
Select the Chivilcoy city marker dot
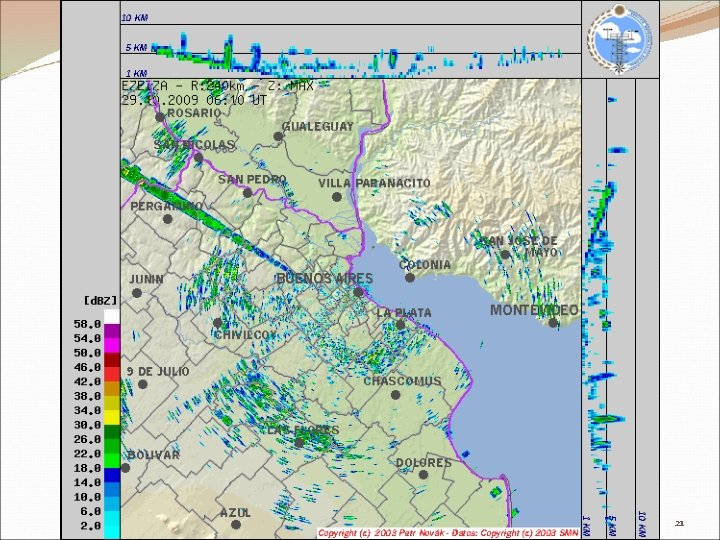[218, 323]
